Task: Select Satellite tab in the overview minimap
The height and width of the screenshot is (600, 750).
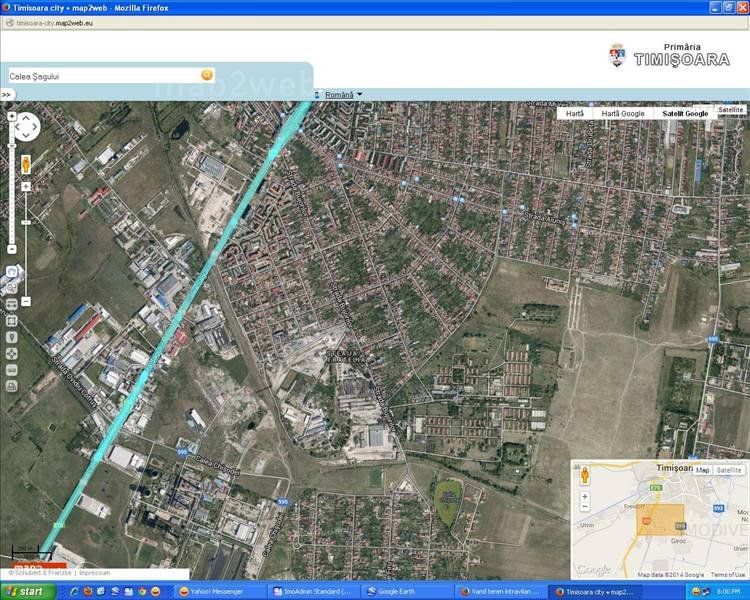Action: (x=729, y=470)
